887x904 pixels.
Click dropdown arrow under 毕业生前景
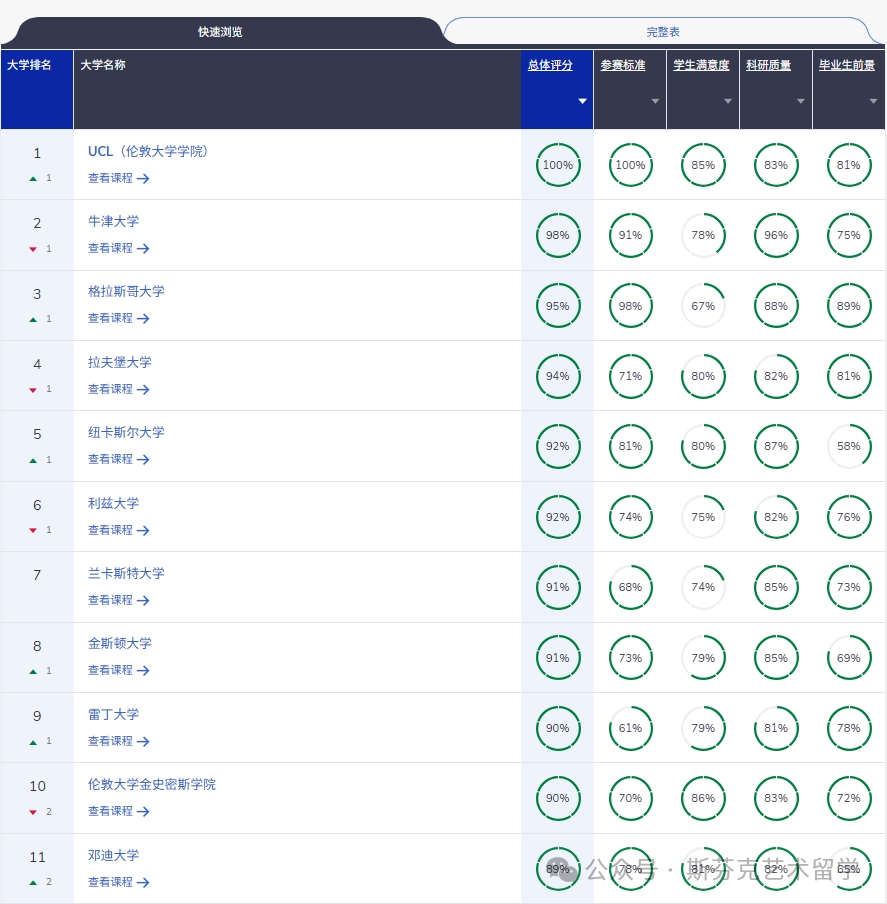pos(873,101)
